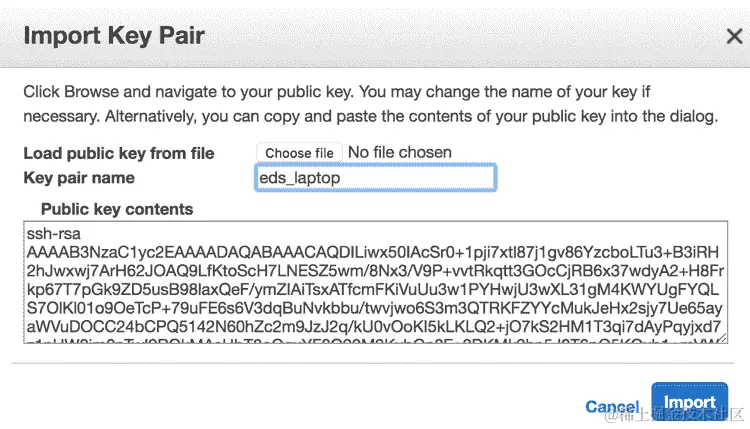Click the Import button
The height and width of the screenshot is (429, 750).
[689, 402]
